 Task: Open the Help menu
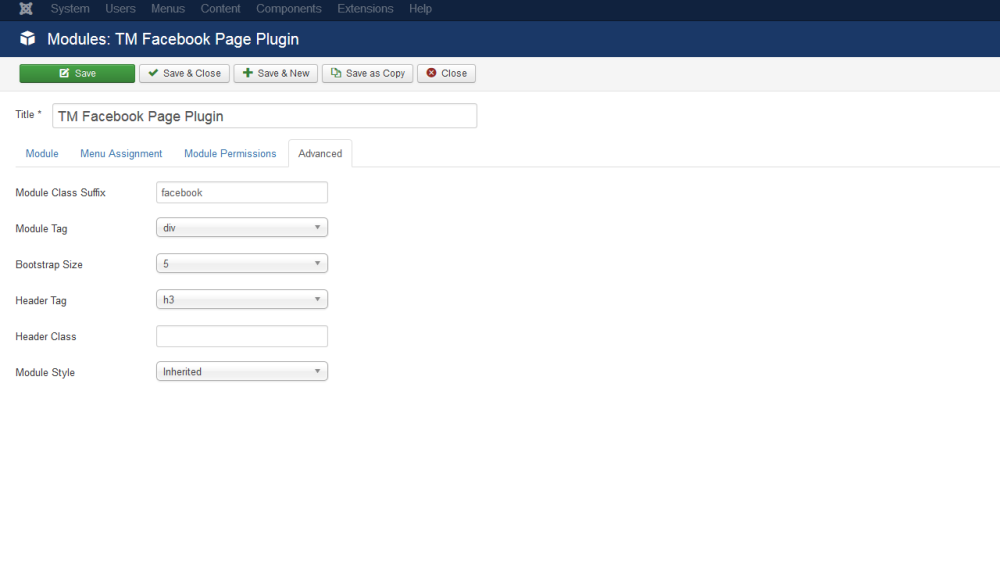pyautogui.click(x=420, y=9)
